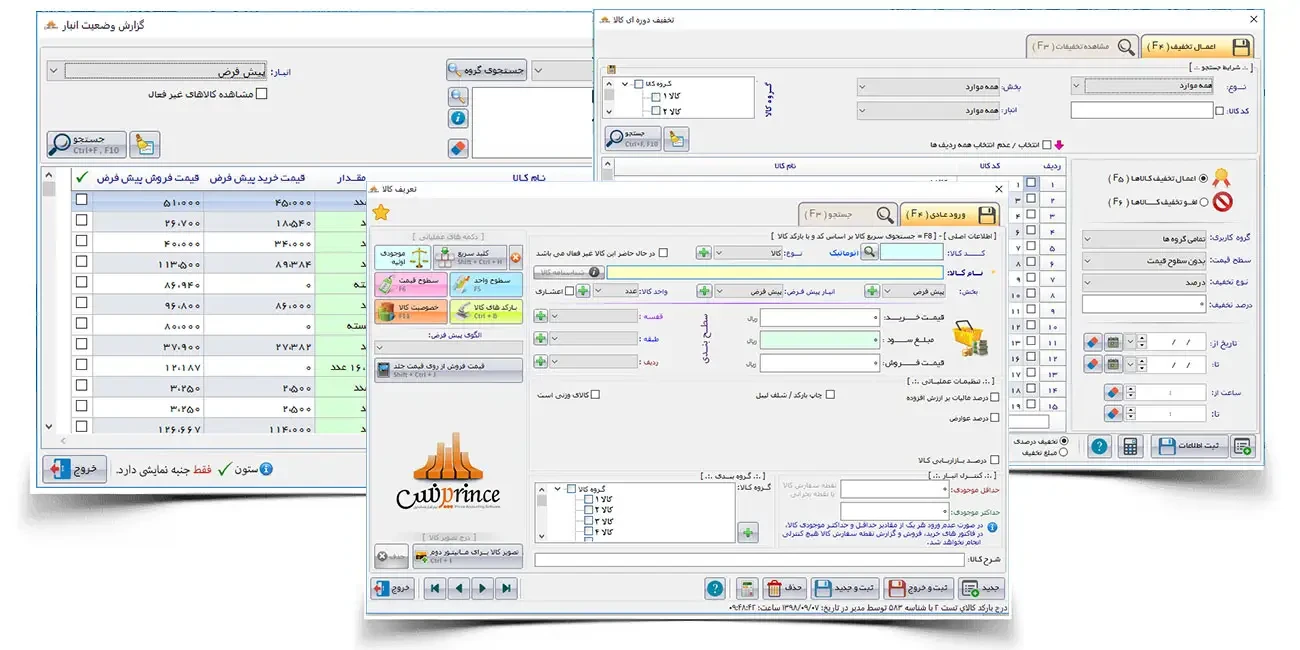Check the 'کالای وزنی است' checkbox
The width and height of the screenshot is (1300, 650).
[x=595, y=395]
